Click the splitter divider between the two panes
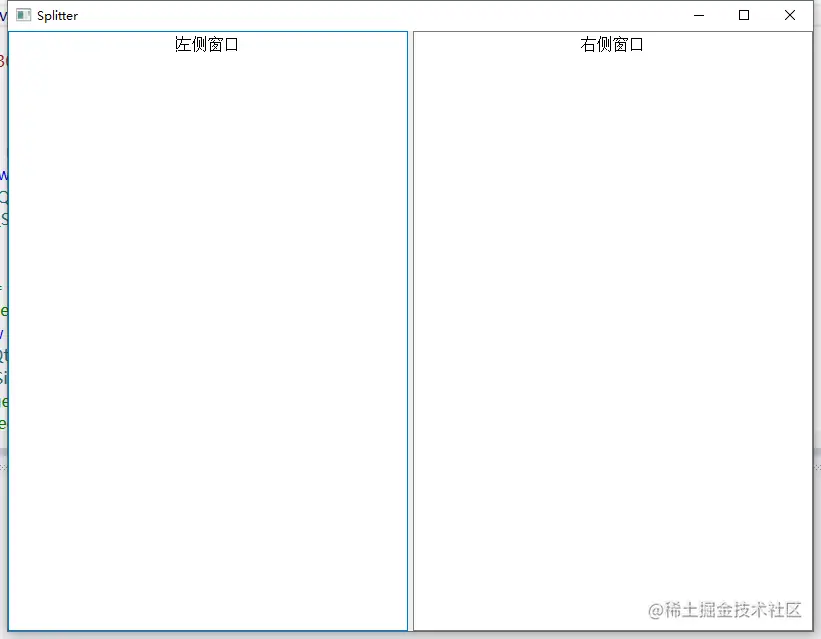 click(413, 330)
